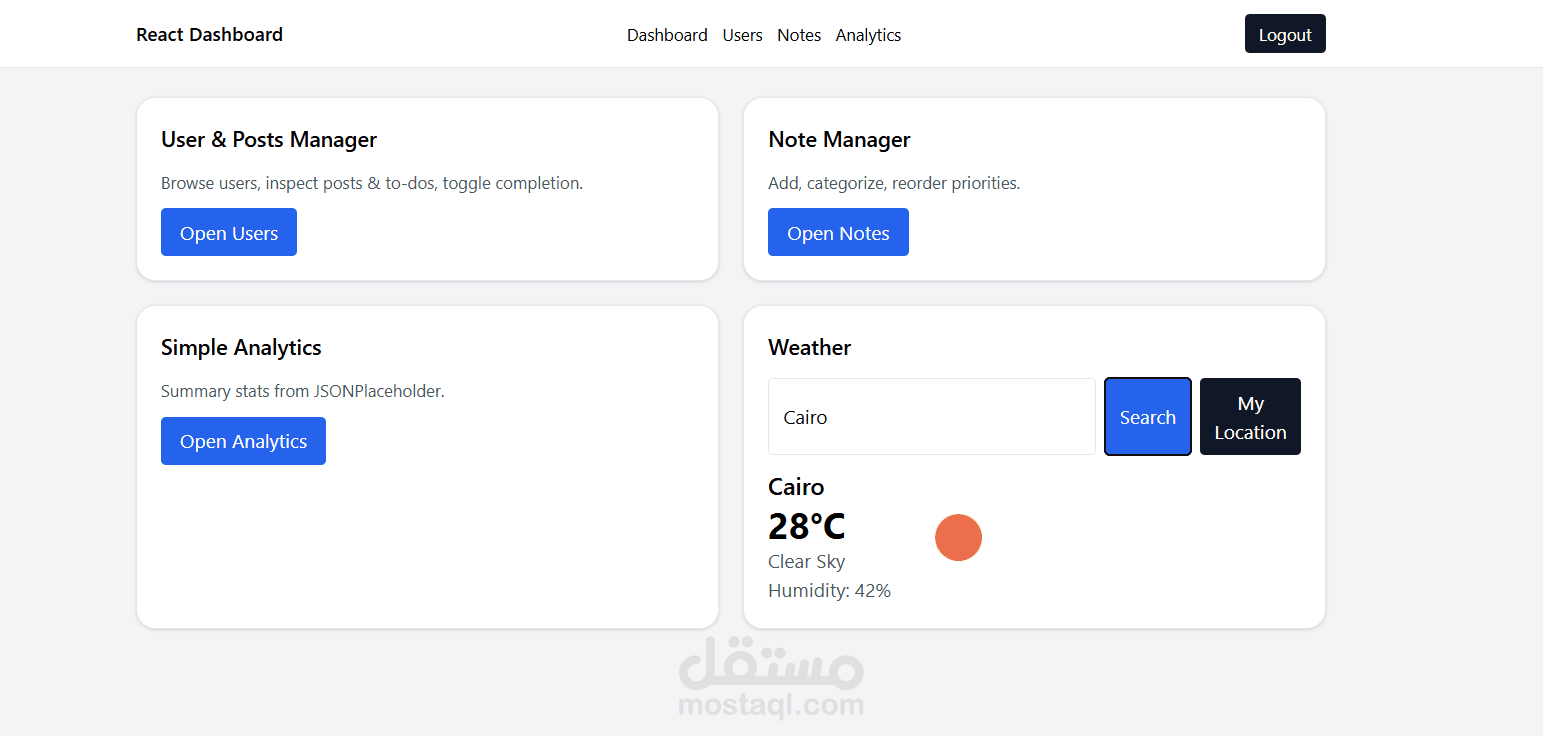Click the 'Browse users, inspect posts' description
This screenshot has height=736, width=1543.
(372, 184)
